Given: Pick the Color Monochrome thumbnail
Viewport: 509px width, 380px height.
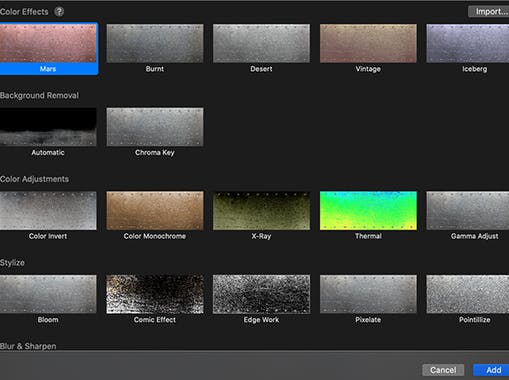Looking at the screenshot, I should (155, 210).
